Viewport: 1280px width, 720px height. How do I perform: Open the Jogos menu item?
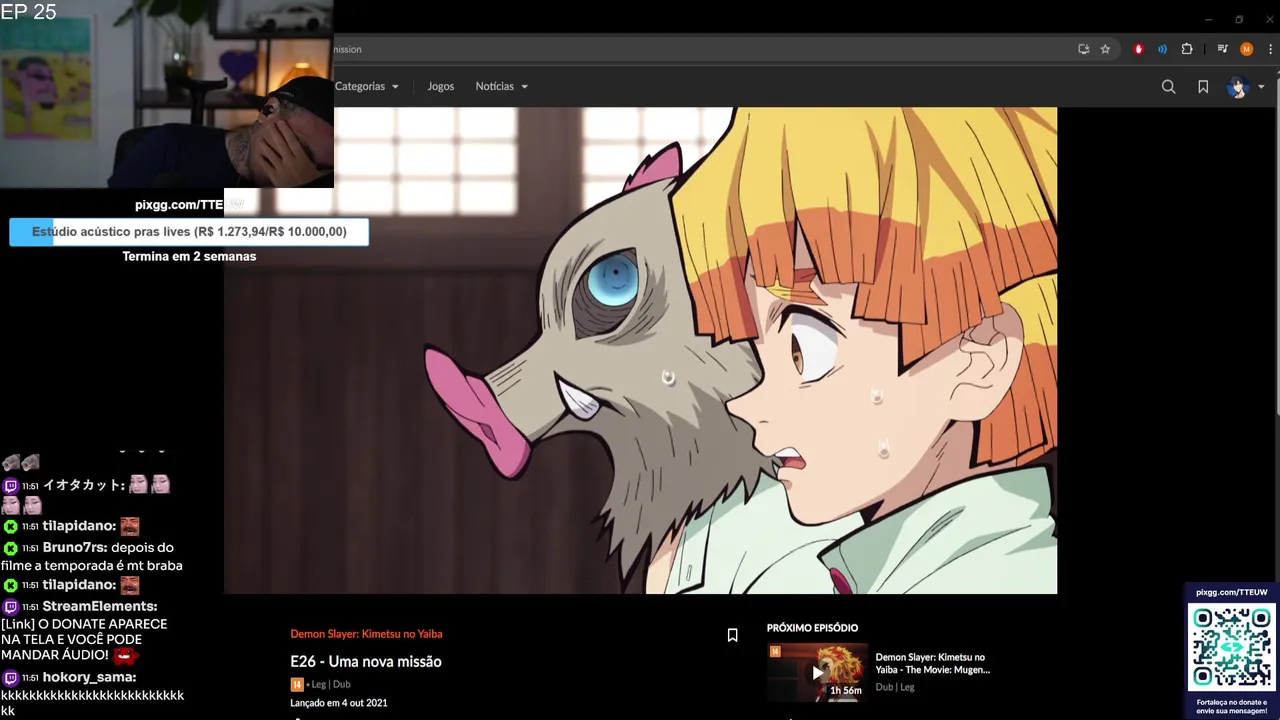pyautogui.click(x=440, y=86)
